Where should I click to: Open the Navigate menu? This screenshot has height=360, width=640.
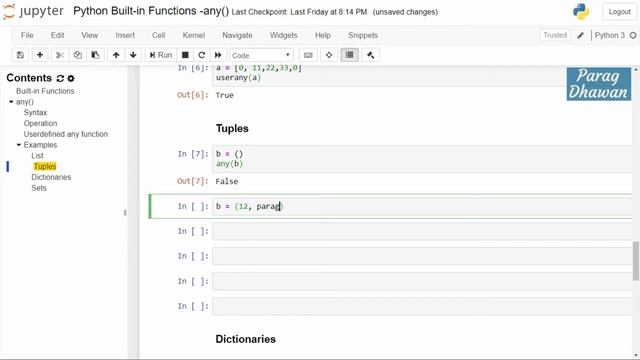[237, 36]
